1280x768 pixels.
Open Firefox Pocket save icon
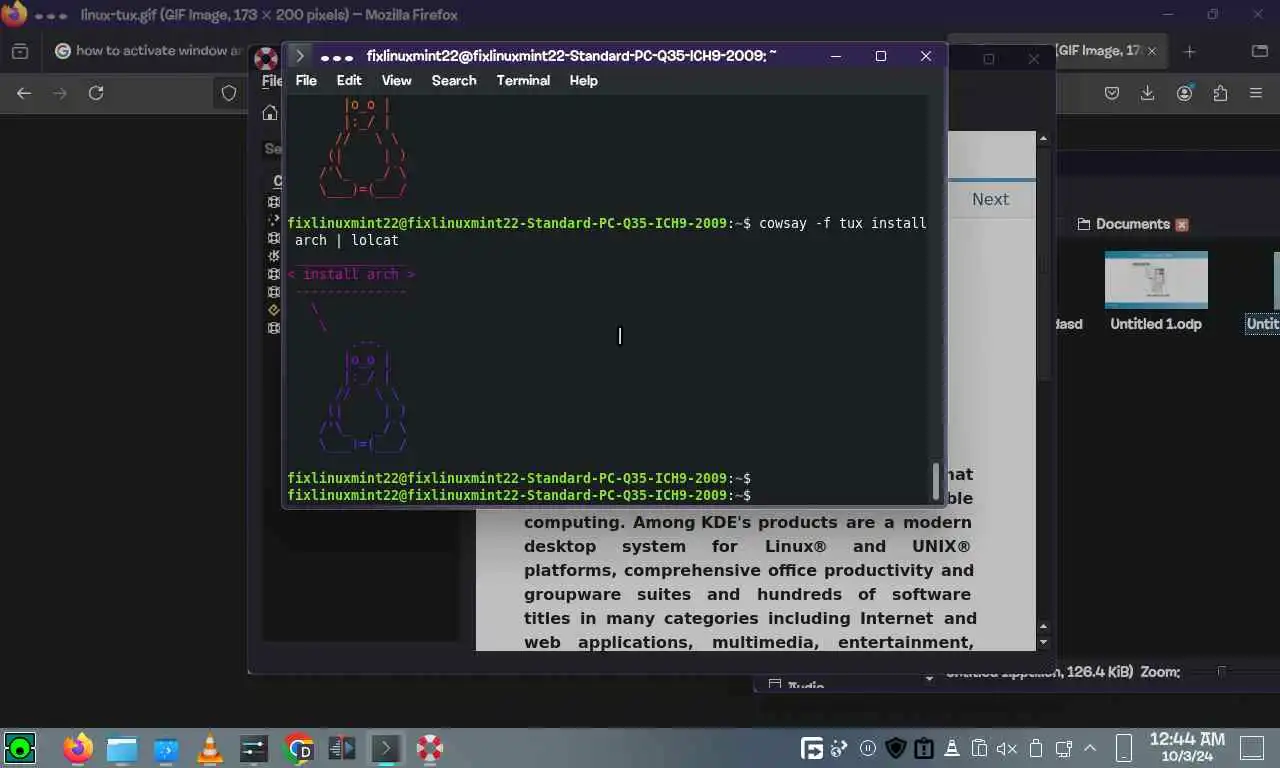pos(1112,93)
